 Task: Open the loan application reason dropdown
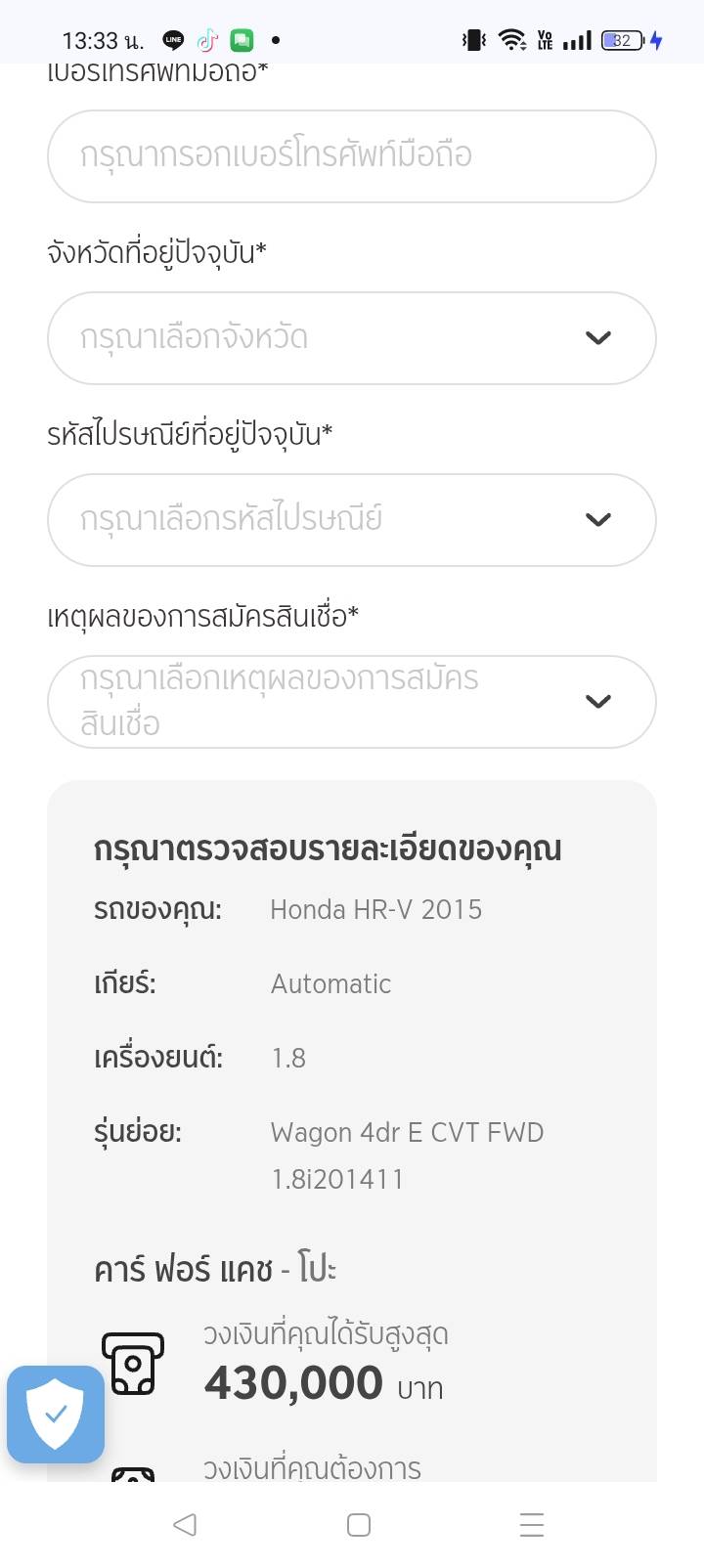[323, 702]
